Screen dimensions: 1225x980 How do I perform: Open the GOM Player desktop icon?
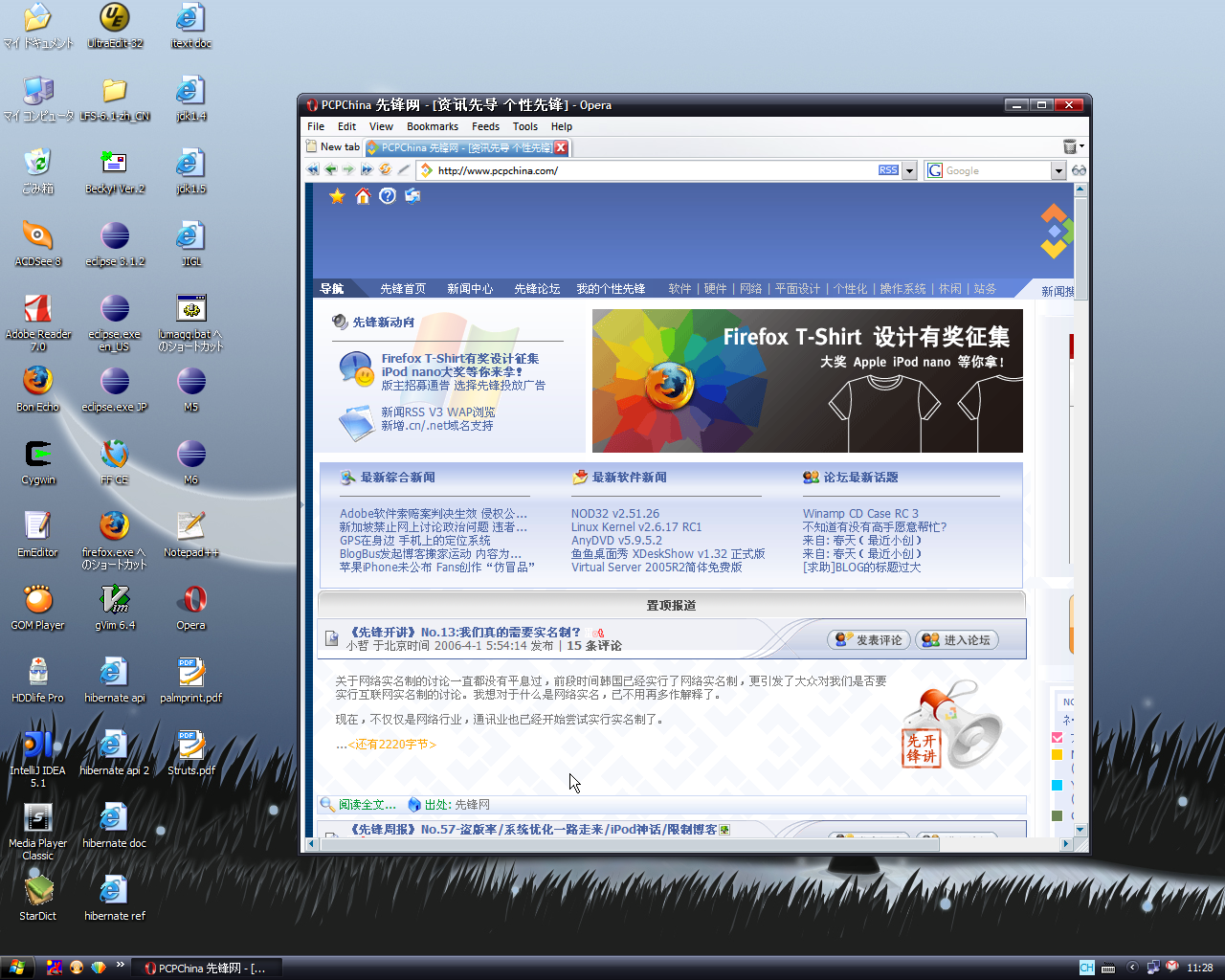(x=37, y=608)
